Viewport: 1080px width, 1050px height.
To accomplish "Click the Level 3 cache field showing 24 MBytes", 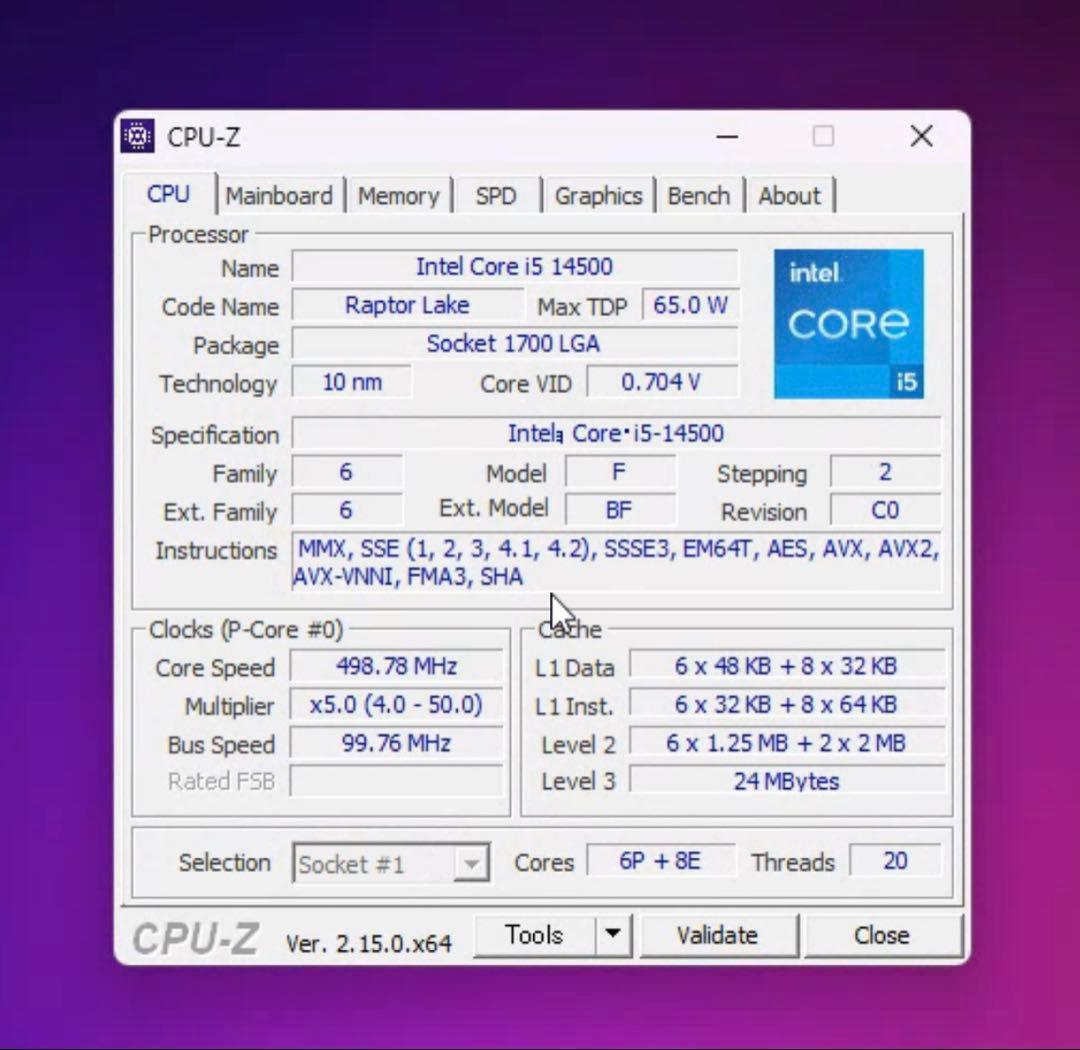I will click(x=787, y=781).
